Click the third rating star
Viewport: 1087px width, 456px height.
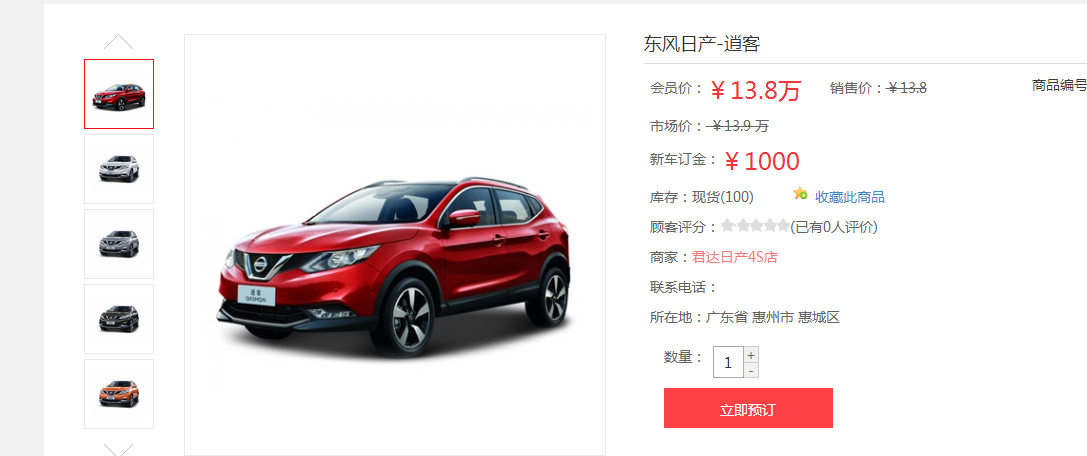(x=755, y=225)
